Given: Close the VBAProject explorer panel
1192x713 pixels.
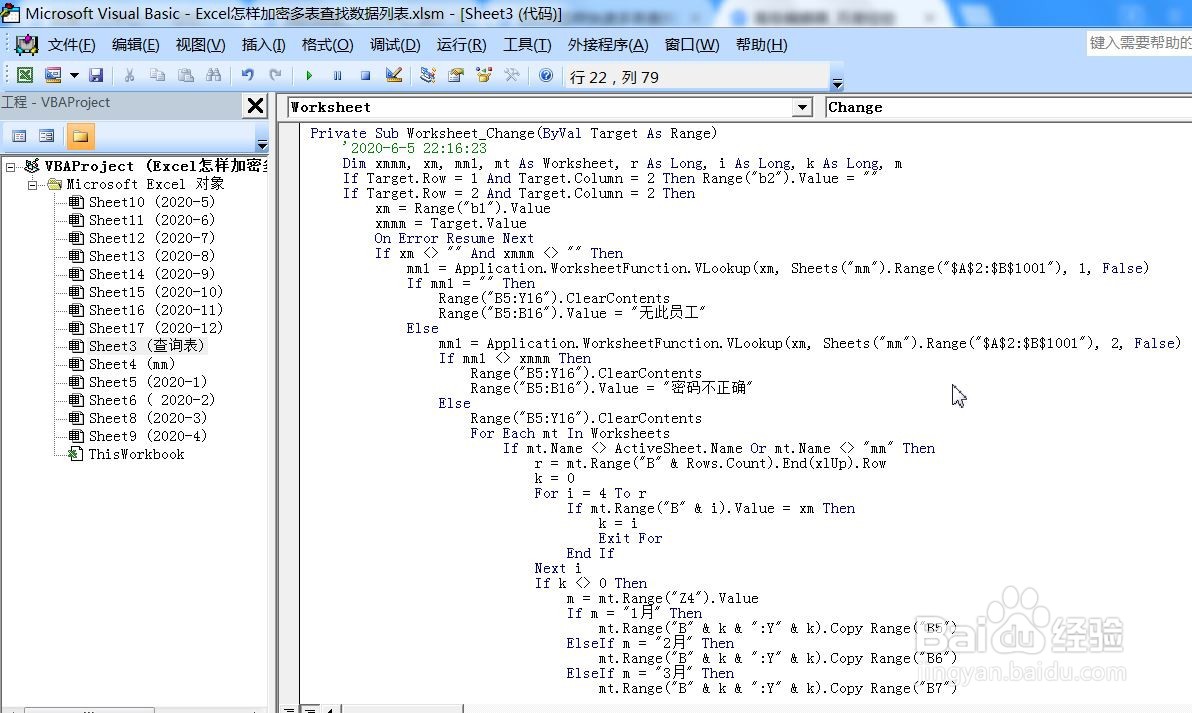Looking at the screenshot, I should [x=256, y=105].
